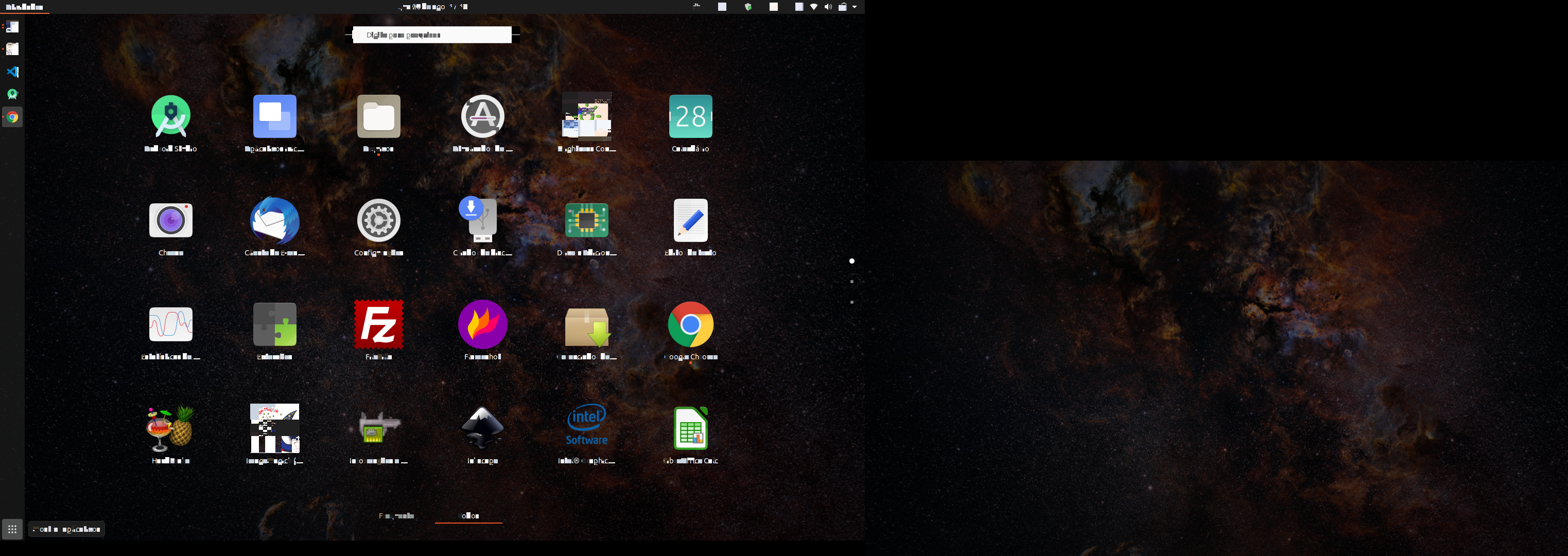Click Android Studio in the dock

tap(12, 94)
